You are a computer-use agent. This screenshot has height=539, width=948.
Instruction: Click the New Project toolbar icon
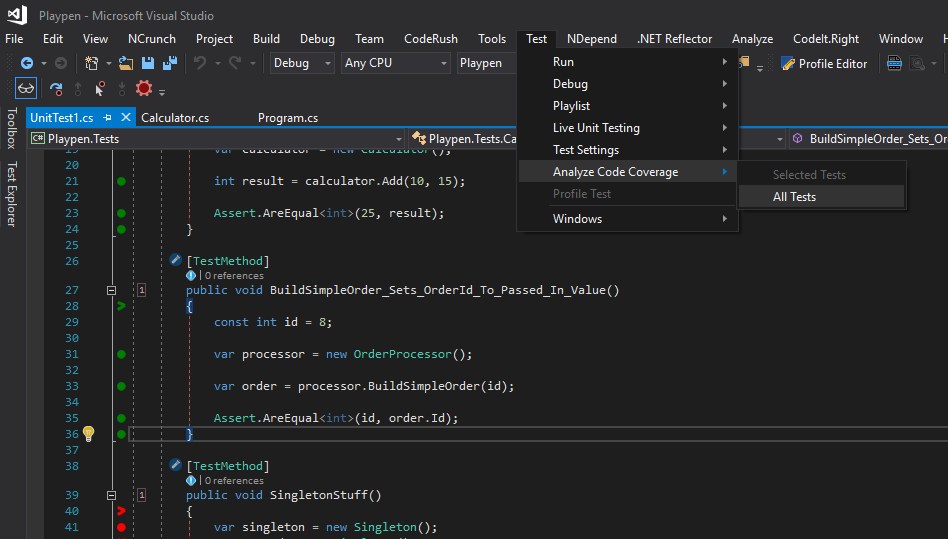pyautogui.click(x=91, y=63)
